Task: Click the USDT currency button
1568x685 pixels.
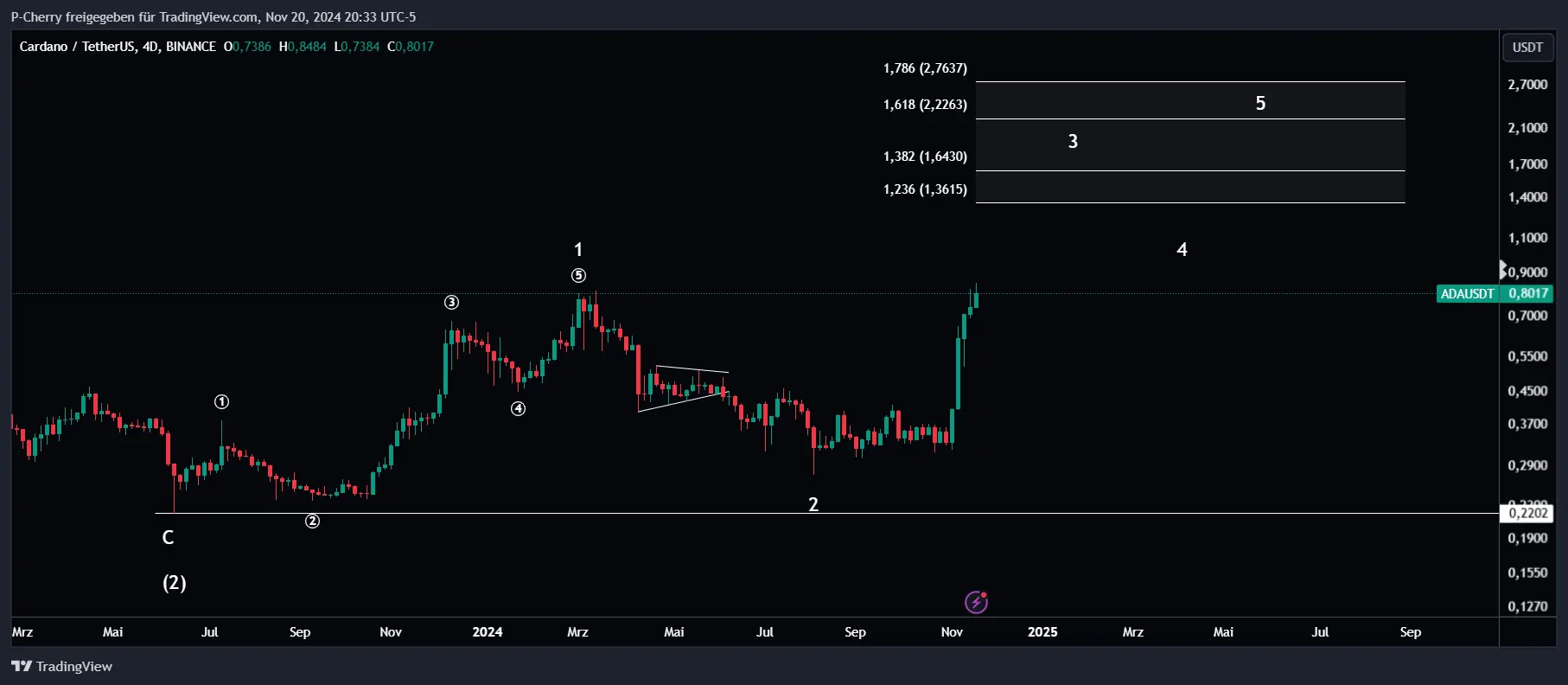Action: (x=1527, y=48)
